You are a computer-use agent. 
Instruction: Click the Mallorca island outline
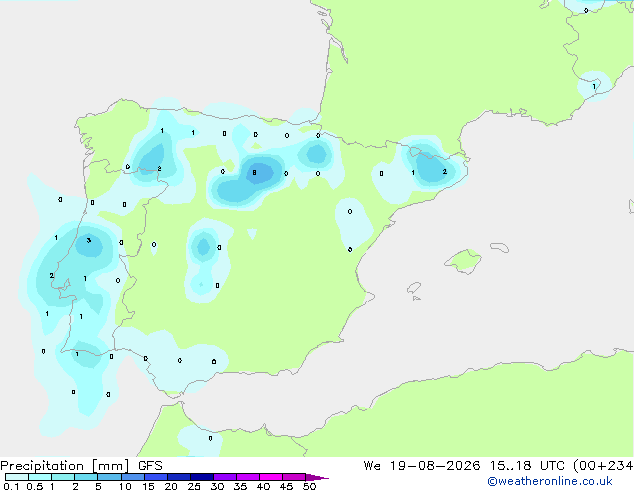pos(463,261)
